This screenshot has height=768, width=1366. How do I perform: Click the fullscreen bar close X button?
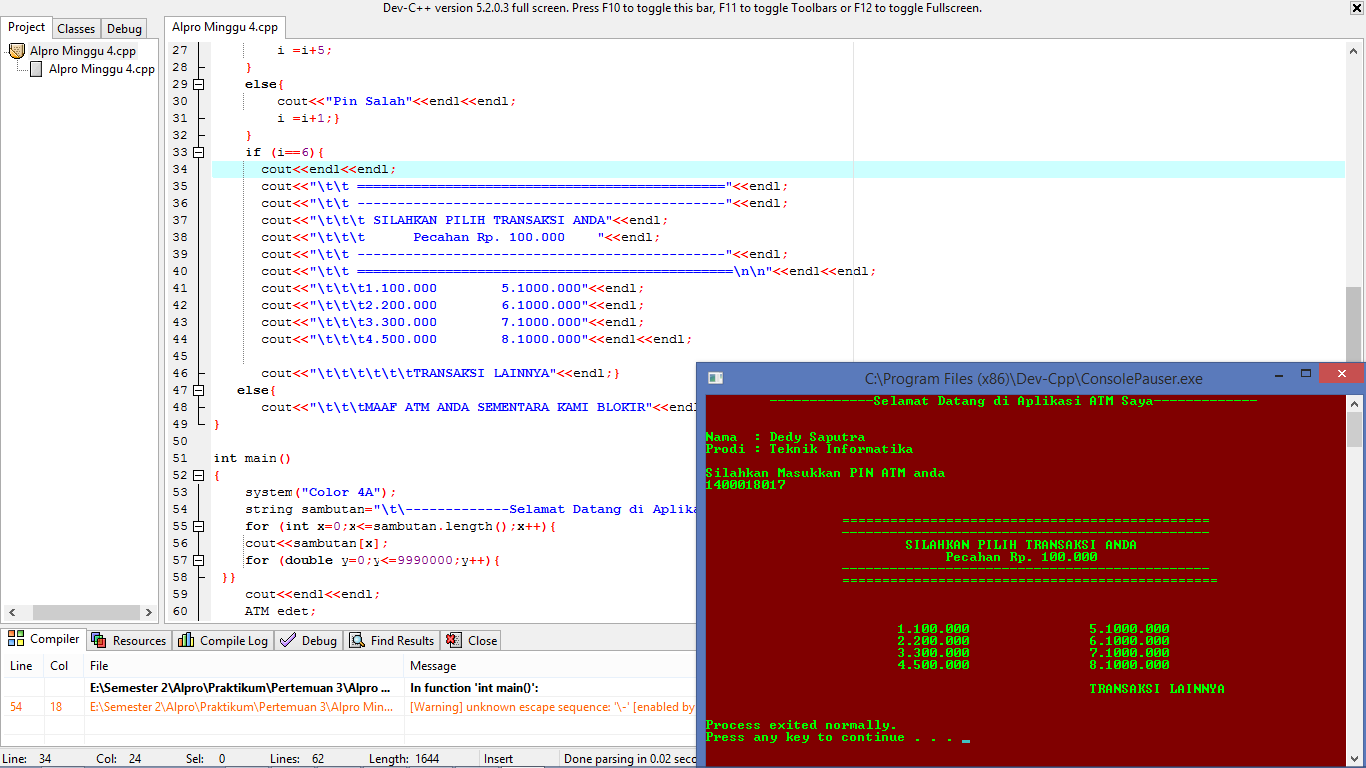tap(1356, 8)
